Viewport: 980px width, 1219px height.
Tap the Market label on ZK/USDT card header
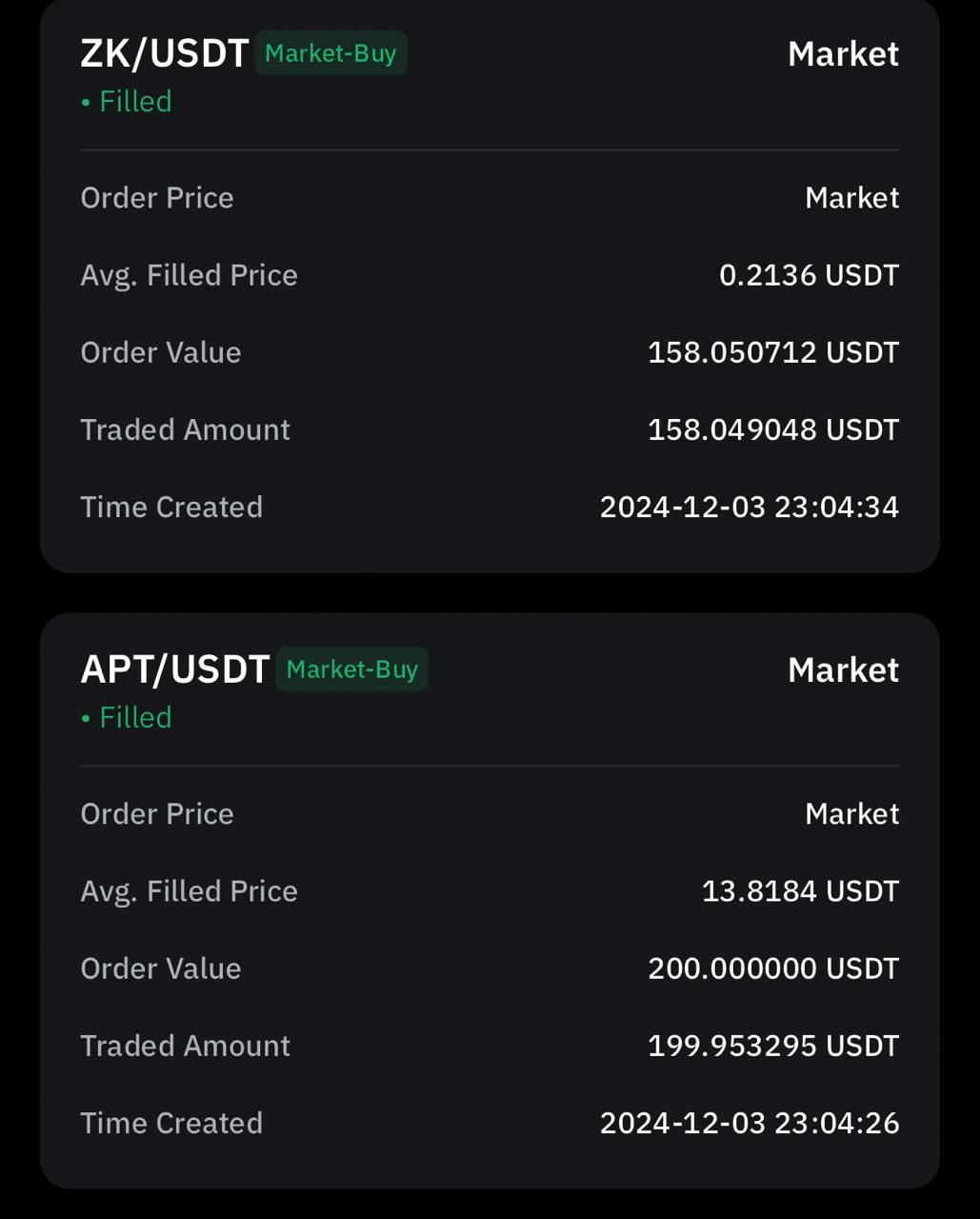click(x=843, y=54)
